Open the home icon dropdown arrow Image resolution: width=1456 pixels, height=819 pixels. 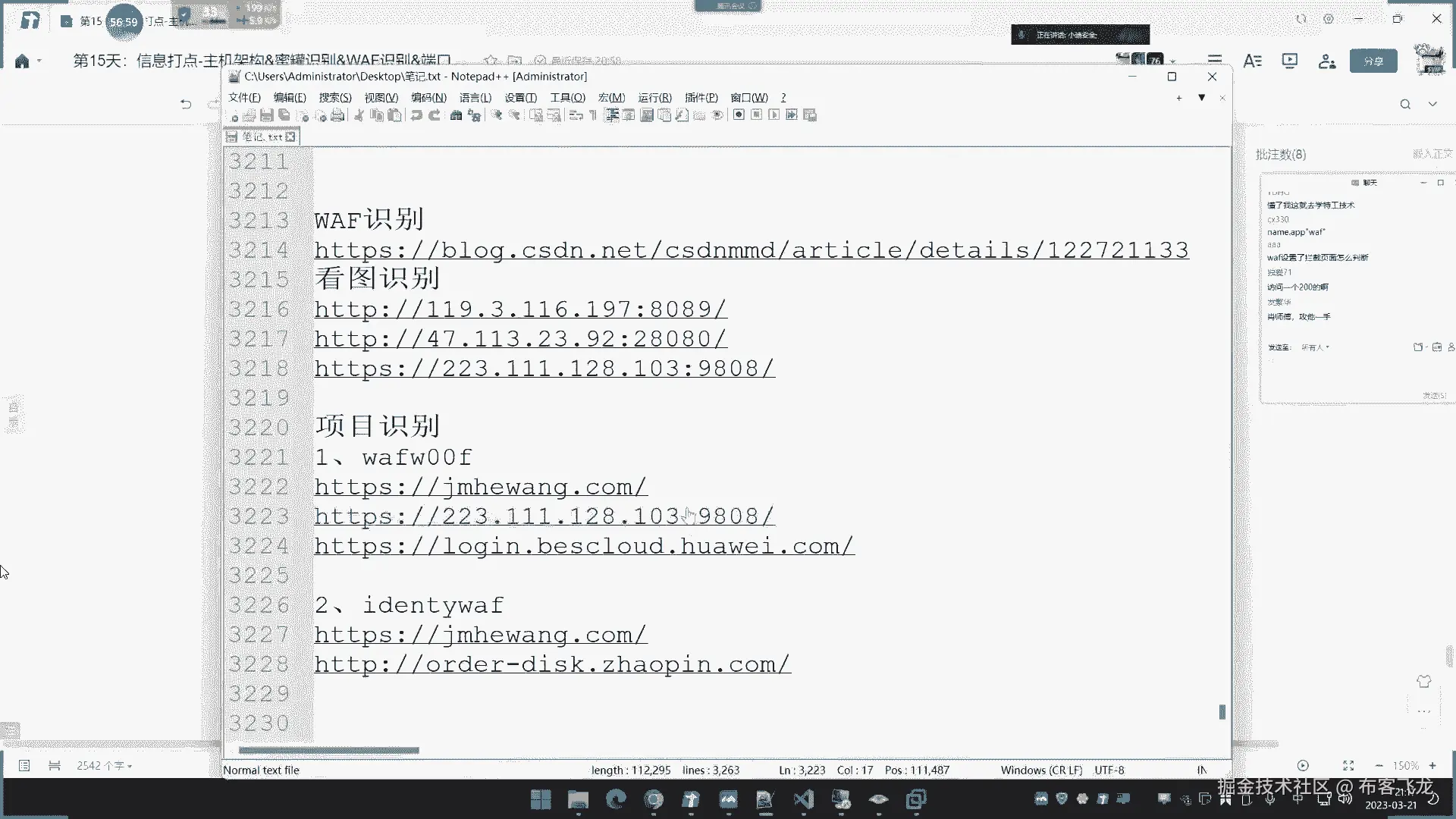(x=39, y=61)
